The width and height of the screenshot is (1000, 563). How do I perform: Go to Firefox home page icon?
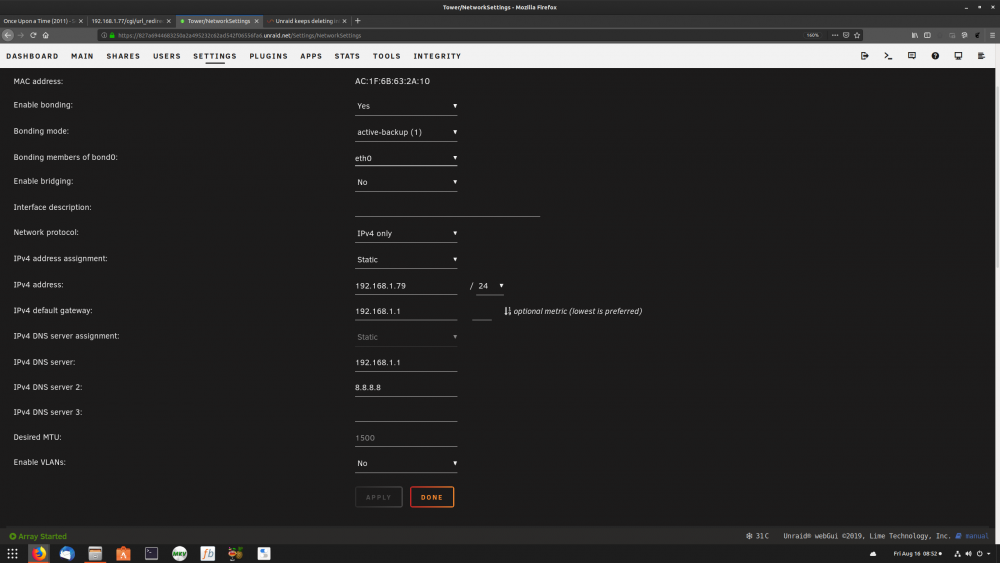tap(45, 35)
